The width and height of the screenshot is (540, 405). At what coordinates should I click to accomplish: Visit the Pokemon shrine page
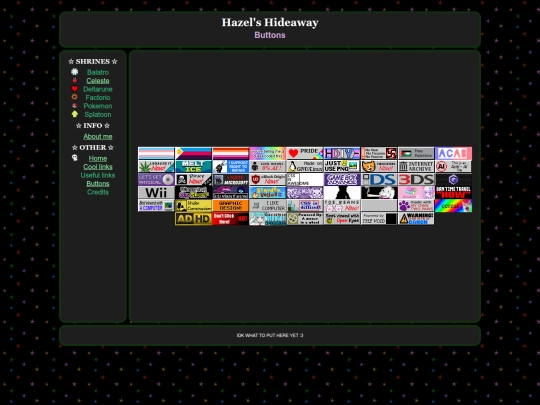[98, 106]
